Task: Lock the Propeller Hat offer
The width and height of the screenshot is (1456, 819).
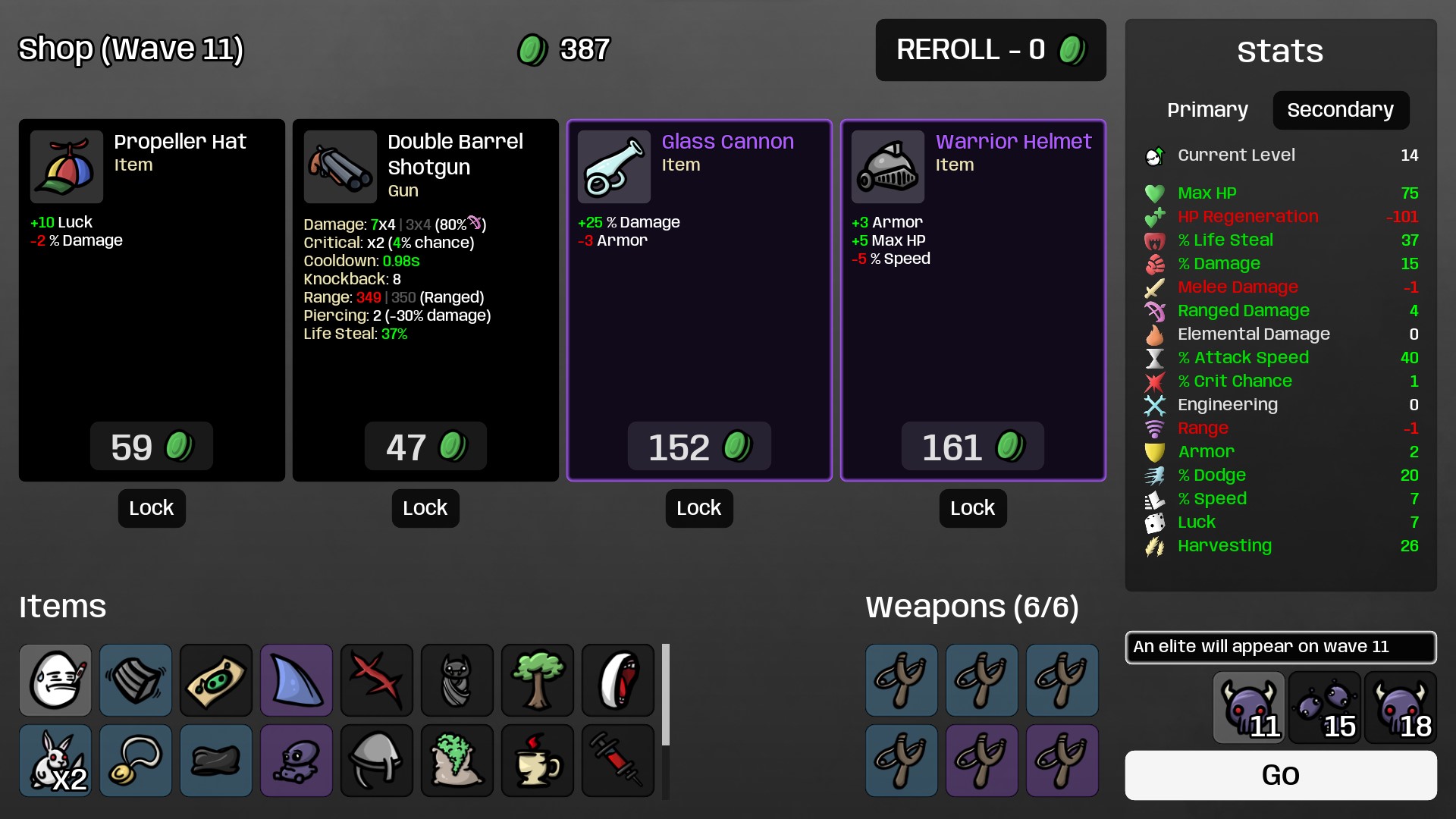Action: click(152, 508)
